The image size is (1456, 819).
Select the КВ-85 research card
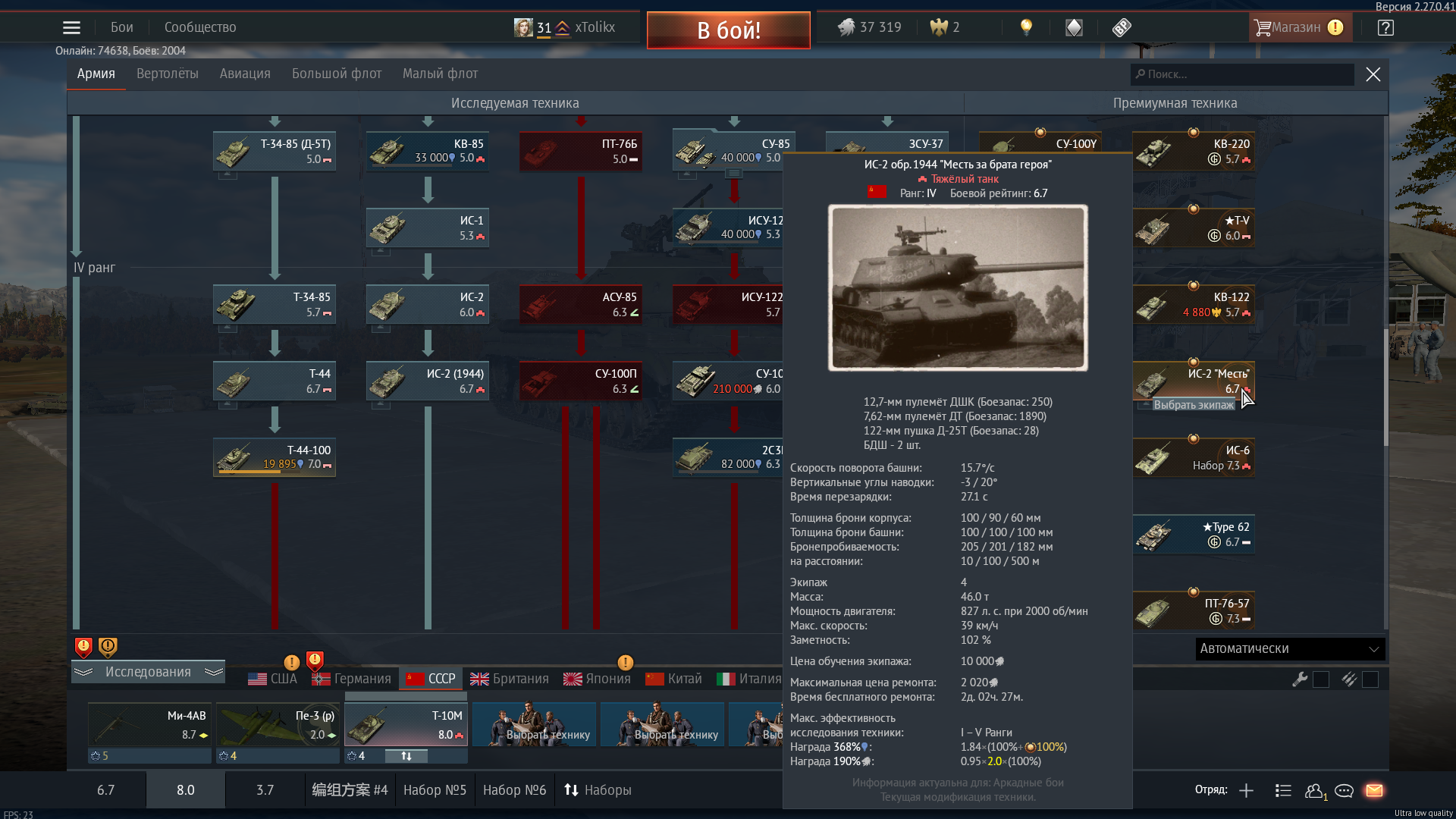[428, 152]
